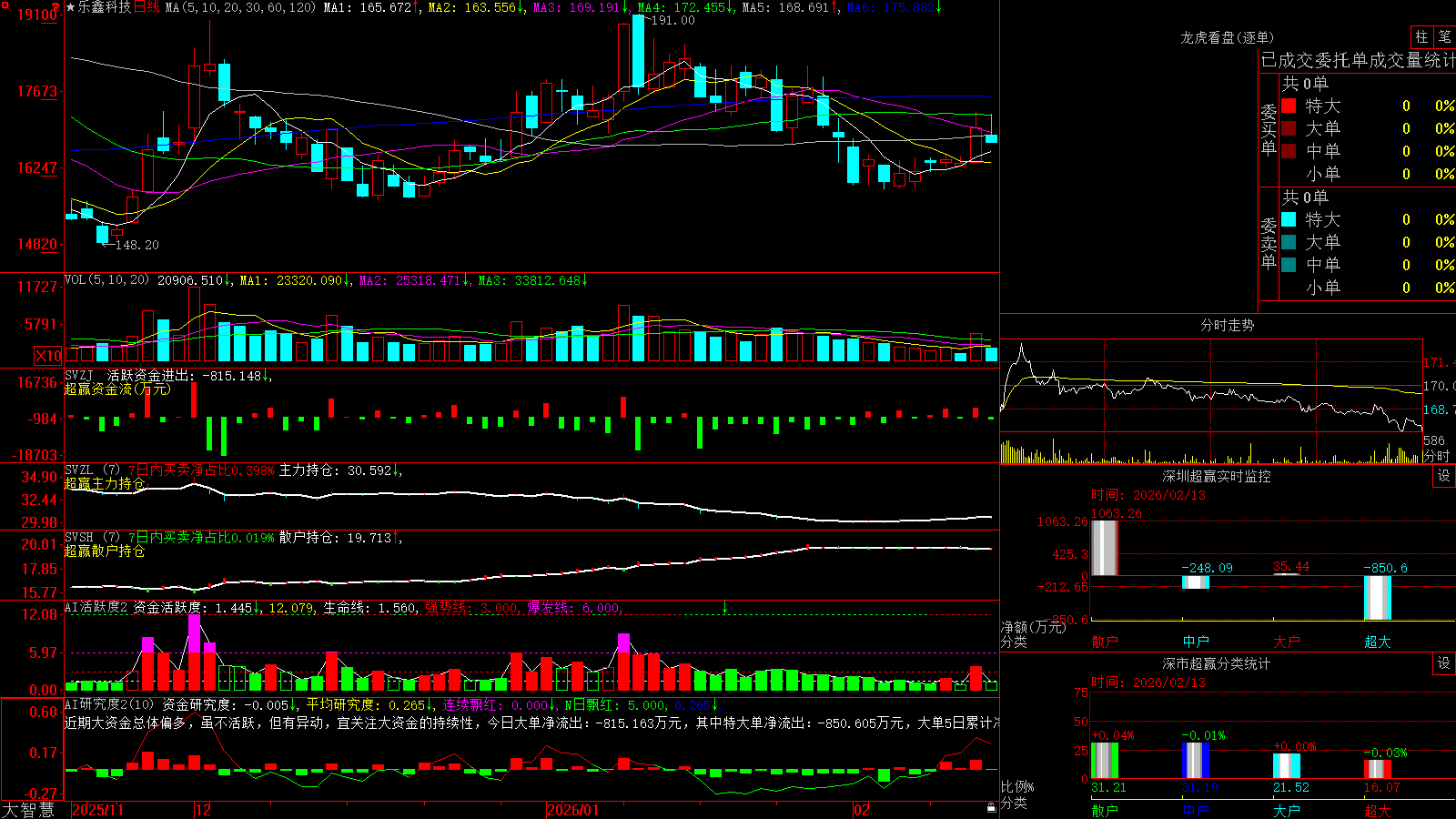Open the VOL(5,10,20) indicator label

pyautogui.click(x=106, y=280)
